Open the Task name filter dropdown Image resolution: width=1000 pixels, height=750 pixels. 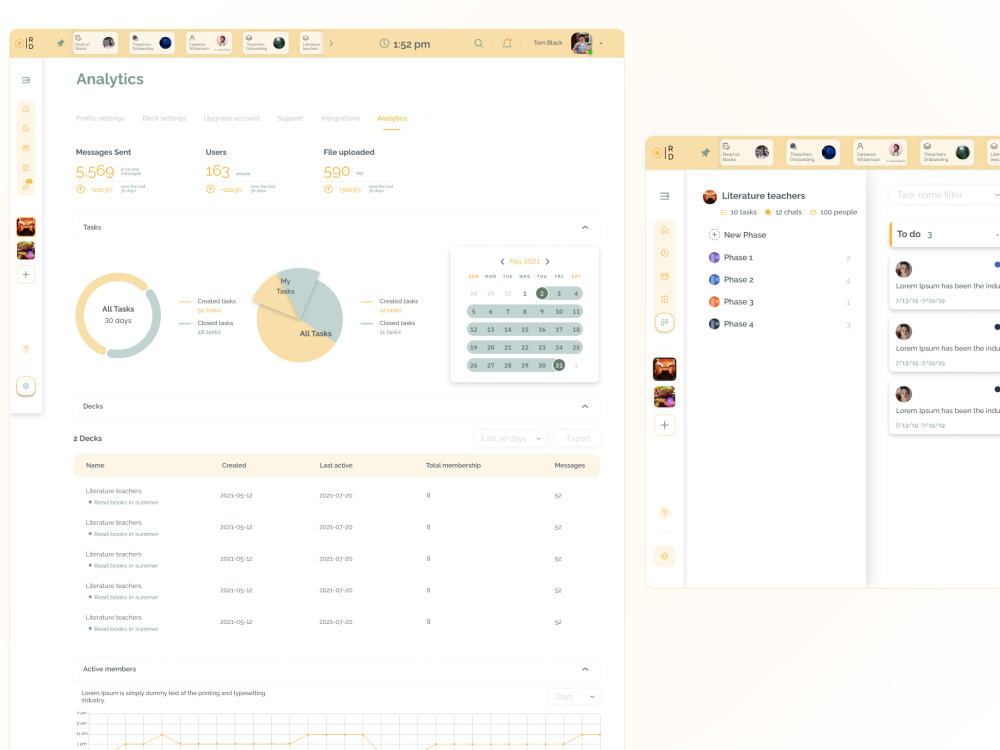944,195
